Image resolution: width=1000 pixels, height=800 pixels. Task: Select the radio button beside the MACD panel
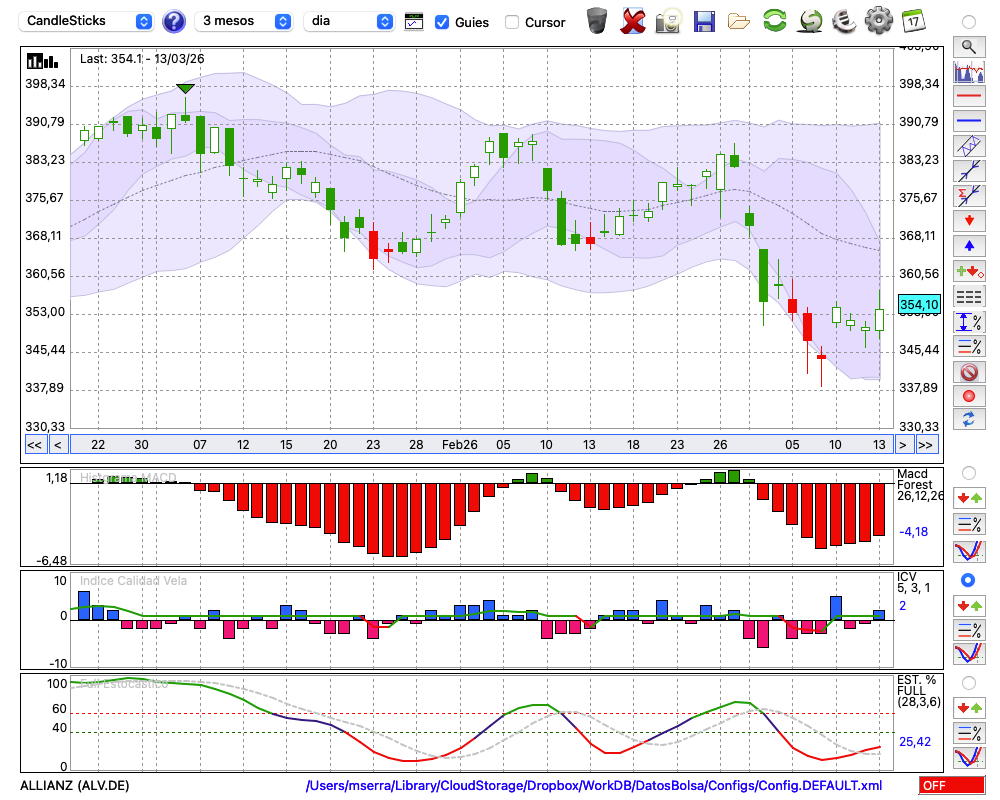click(x=968, y=472)
